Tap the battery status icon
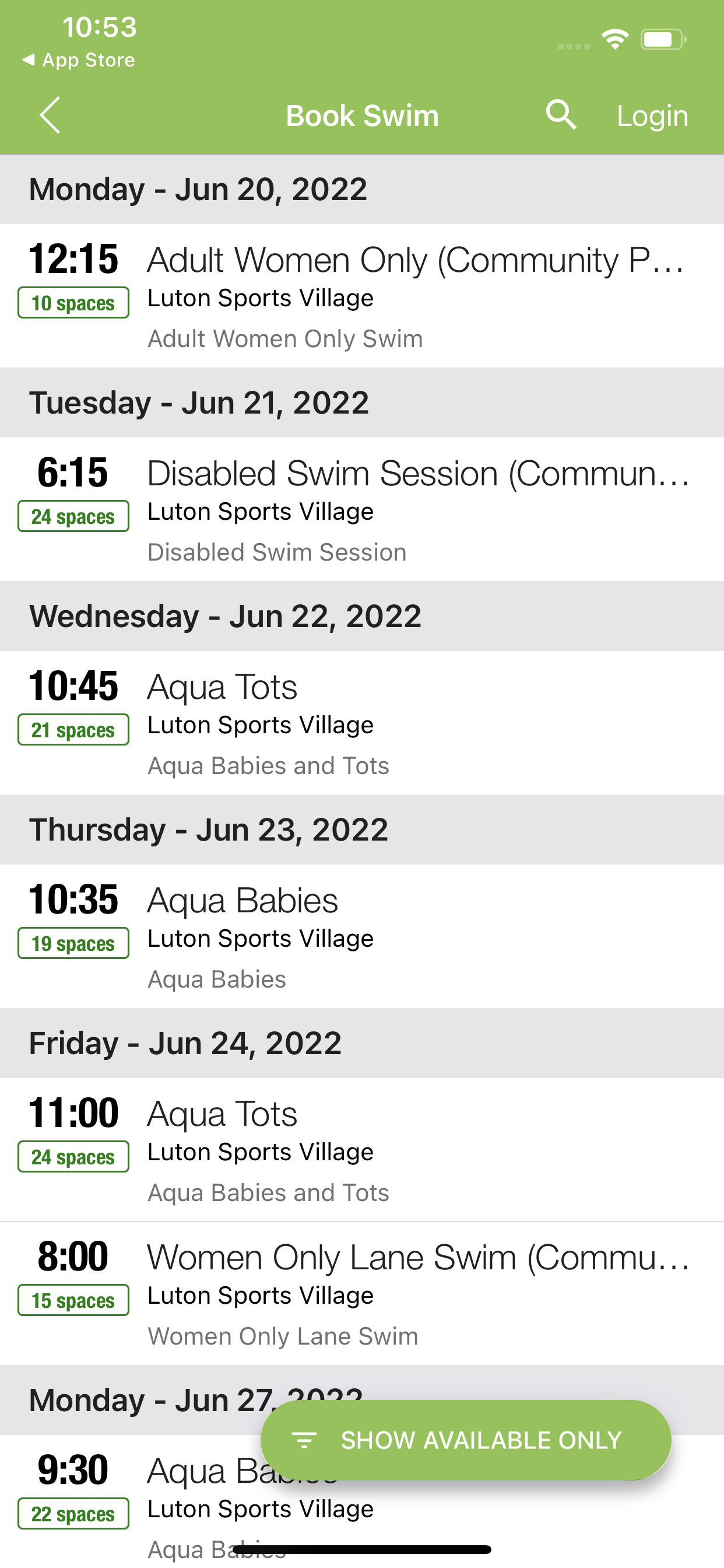This screenshot has height=1568, width=724. [x=663, y=40]
